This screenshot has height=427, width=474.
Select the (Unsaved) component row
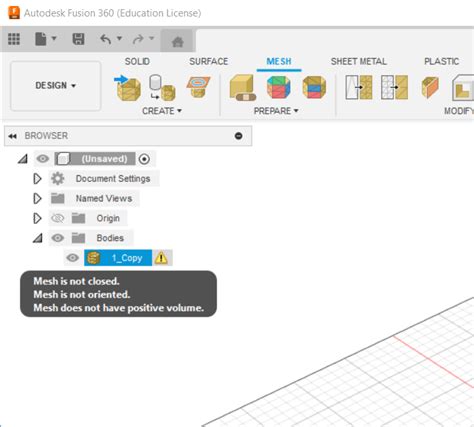pos(95,159)
